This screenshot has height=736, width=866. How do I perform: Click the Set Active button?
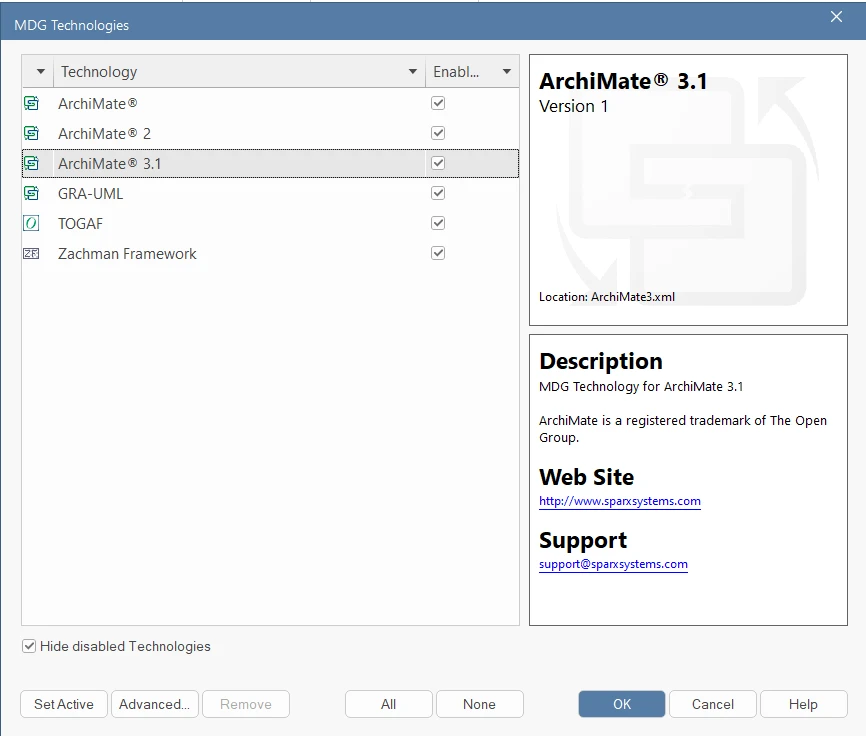point(64,704)
